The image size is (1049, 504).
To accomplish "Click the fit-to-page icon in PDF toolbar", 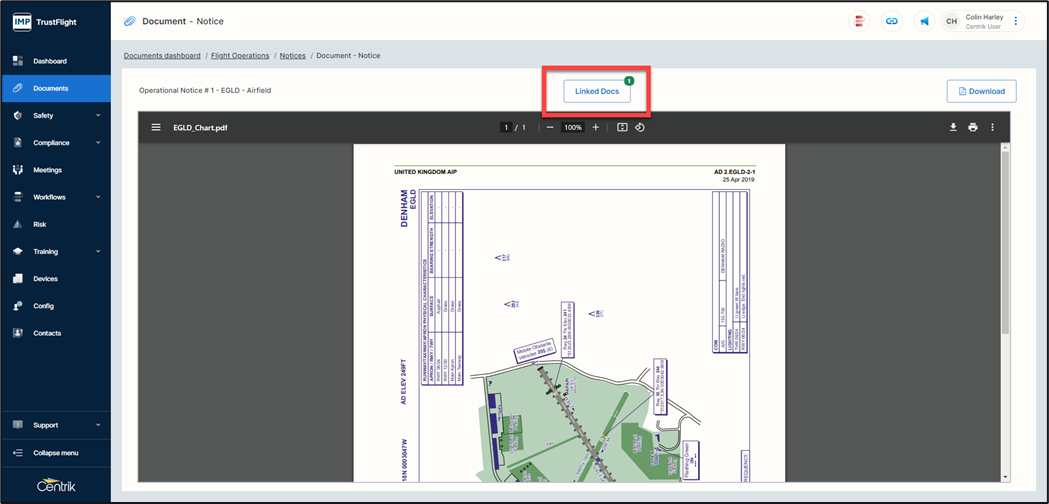I will click(622, 128).
